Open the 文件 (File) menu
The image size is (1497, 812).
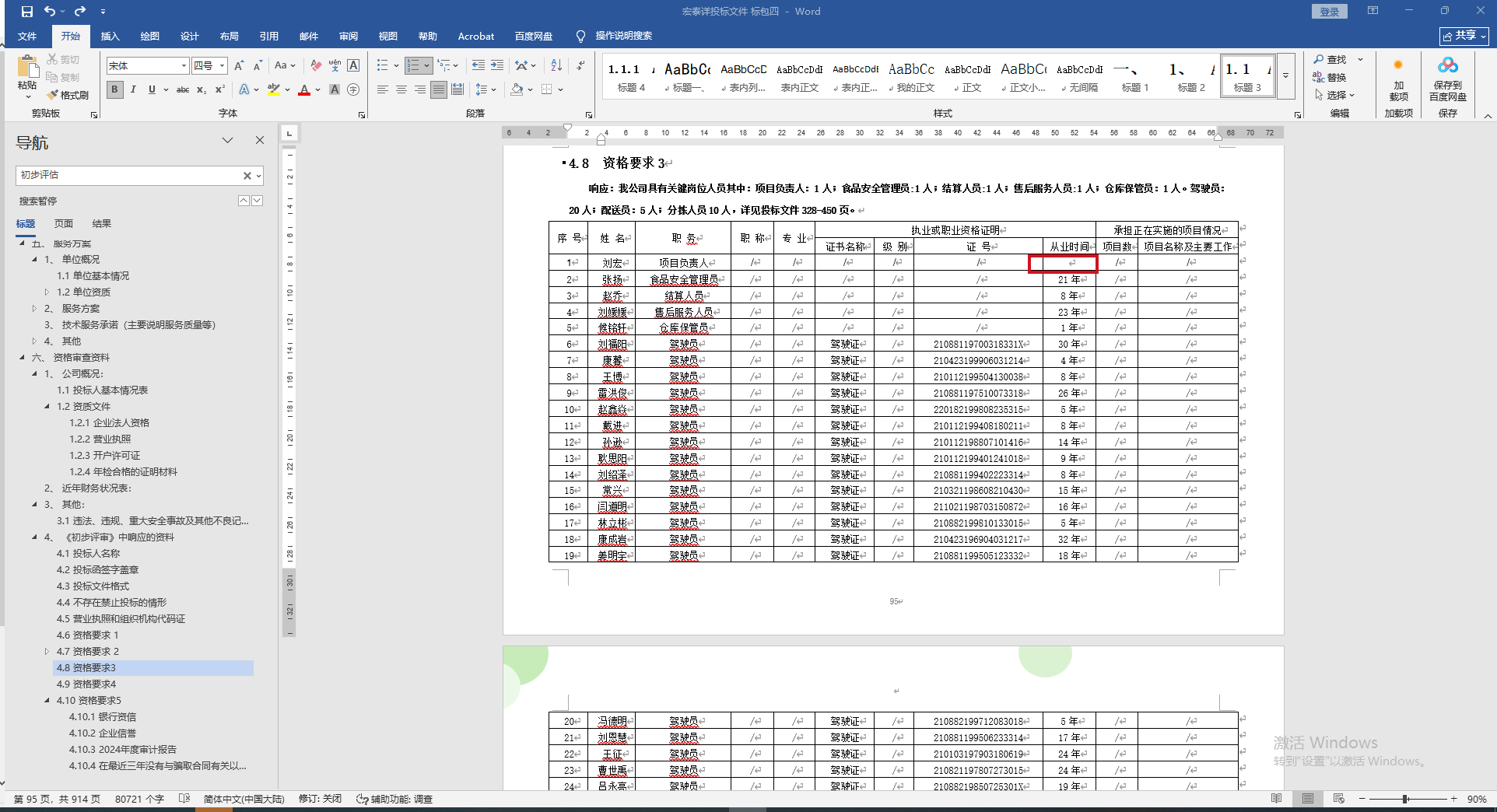coord(27,37)
